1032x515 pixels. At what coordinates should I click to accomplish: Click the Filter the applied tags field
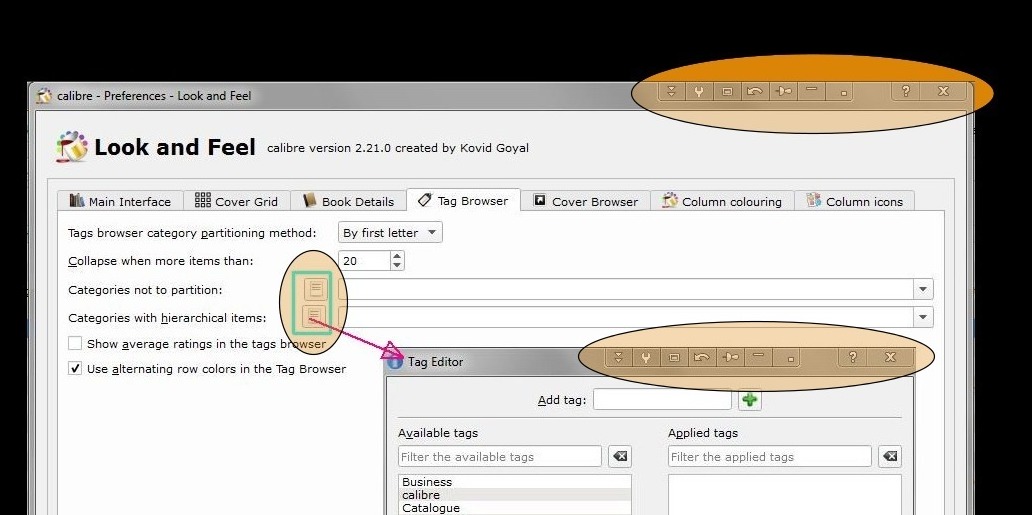point(769,456)
